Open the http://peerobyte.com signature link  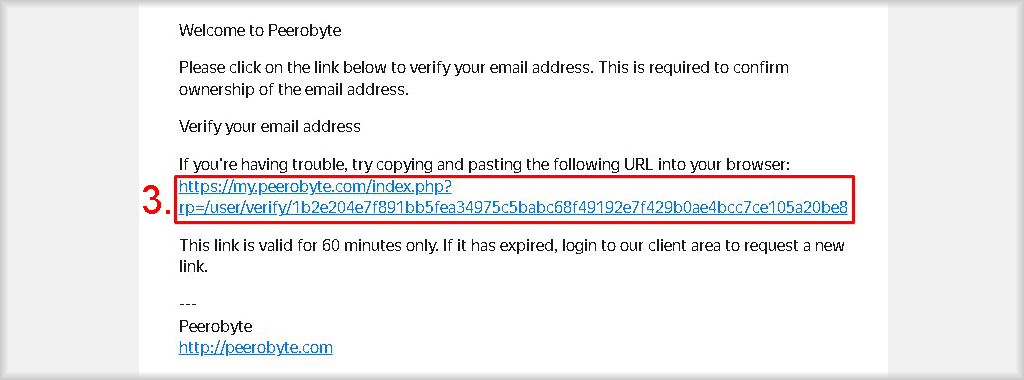click(x=255, y=347)
